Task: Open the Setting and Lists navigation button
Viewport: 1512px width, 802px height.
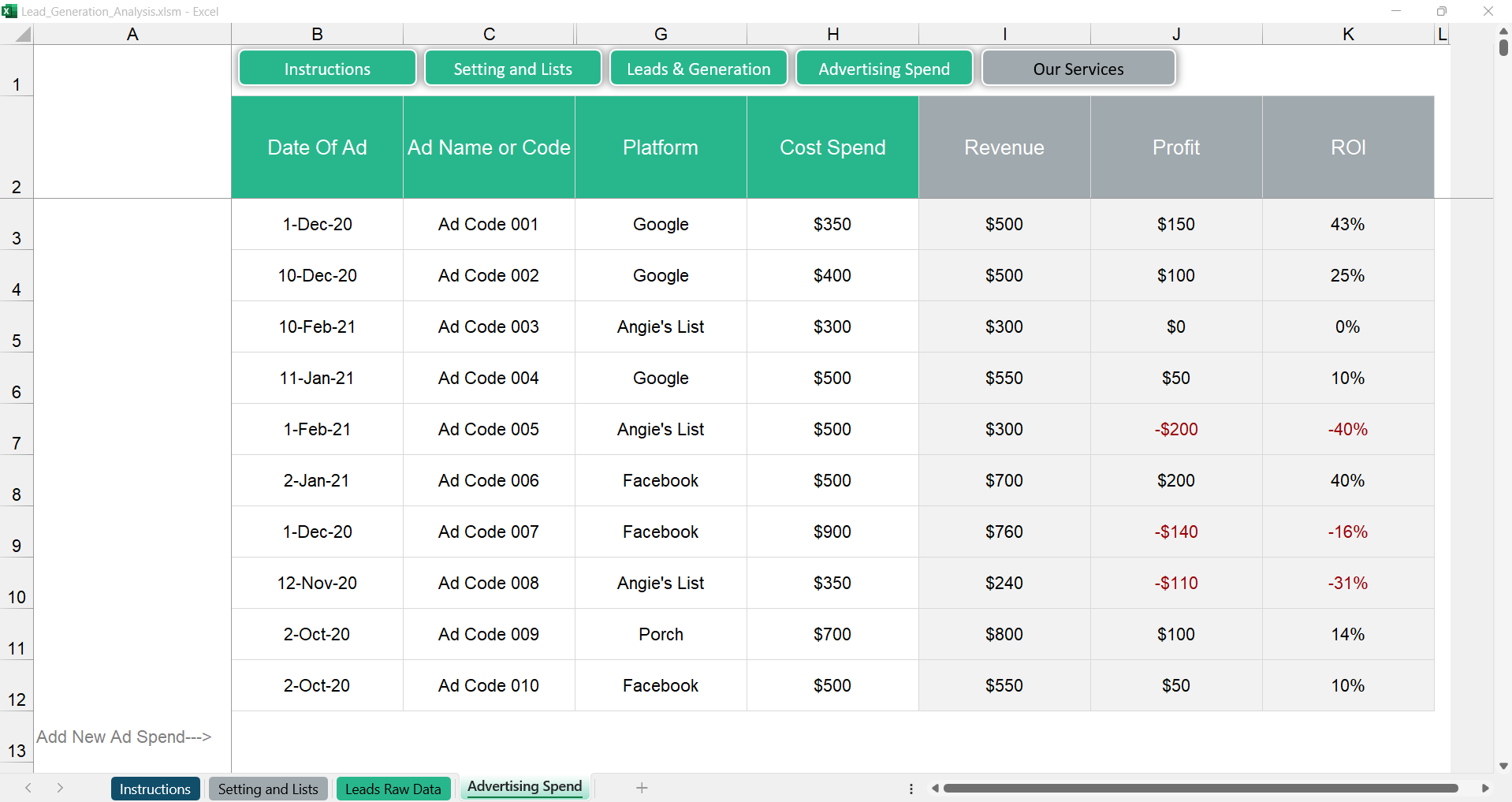Action: pos(512,69)
